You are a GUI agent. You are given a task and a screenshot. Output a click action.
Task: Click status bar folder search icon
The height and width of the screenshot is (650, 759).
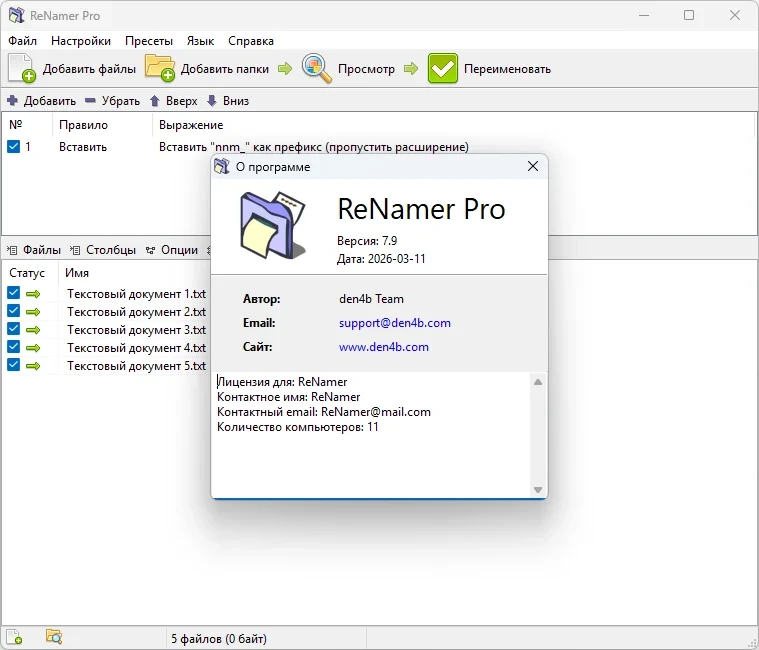54,637
